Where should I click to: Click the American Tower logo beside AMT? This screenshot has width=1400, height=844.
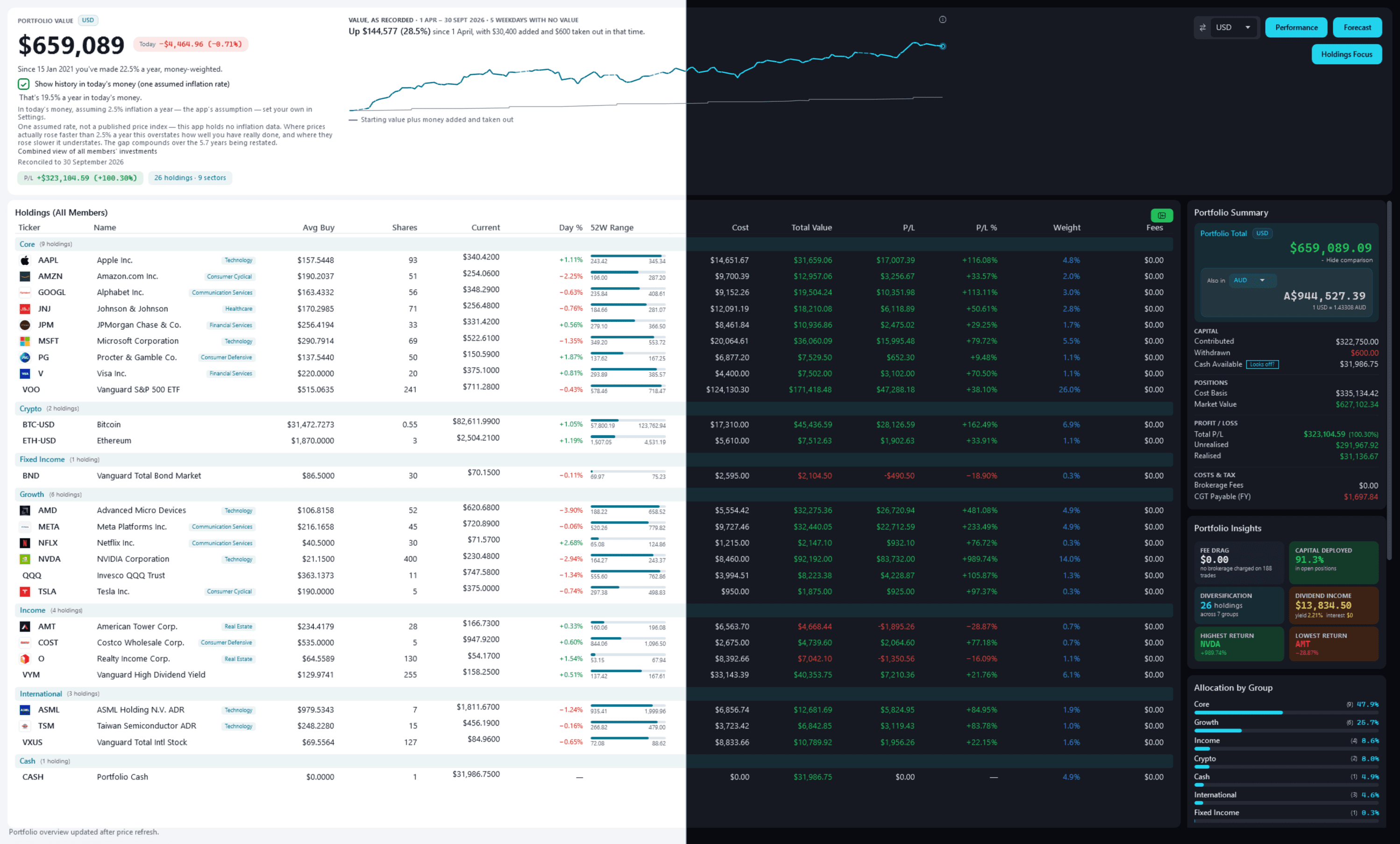pyautogui.click(x=25, y=626)
